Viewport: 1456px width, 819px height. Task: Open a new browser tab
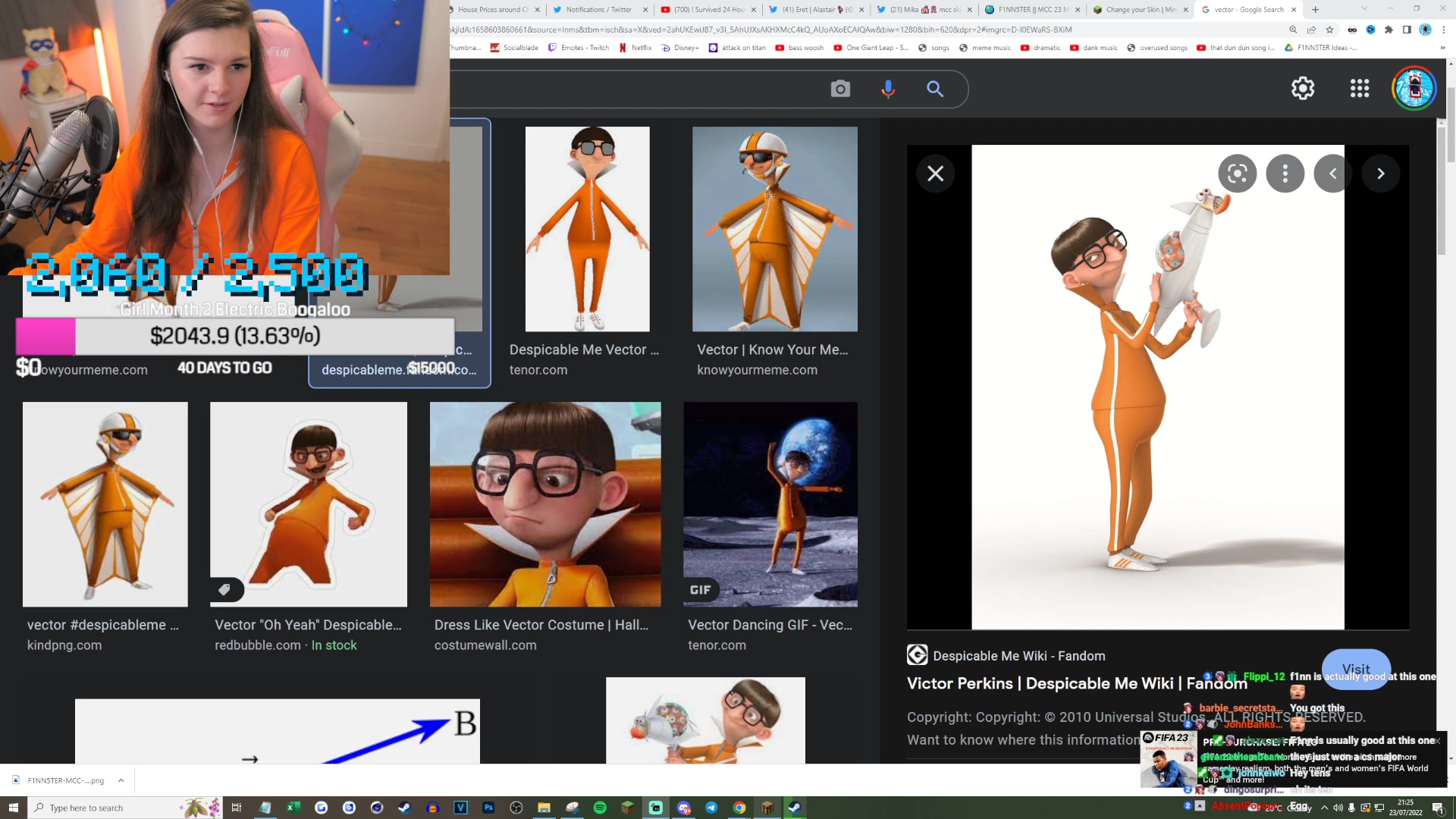click(x=1316, y=10)
